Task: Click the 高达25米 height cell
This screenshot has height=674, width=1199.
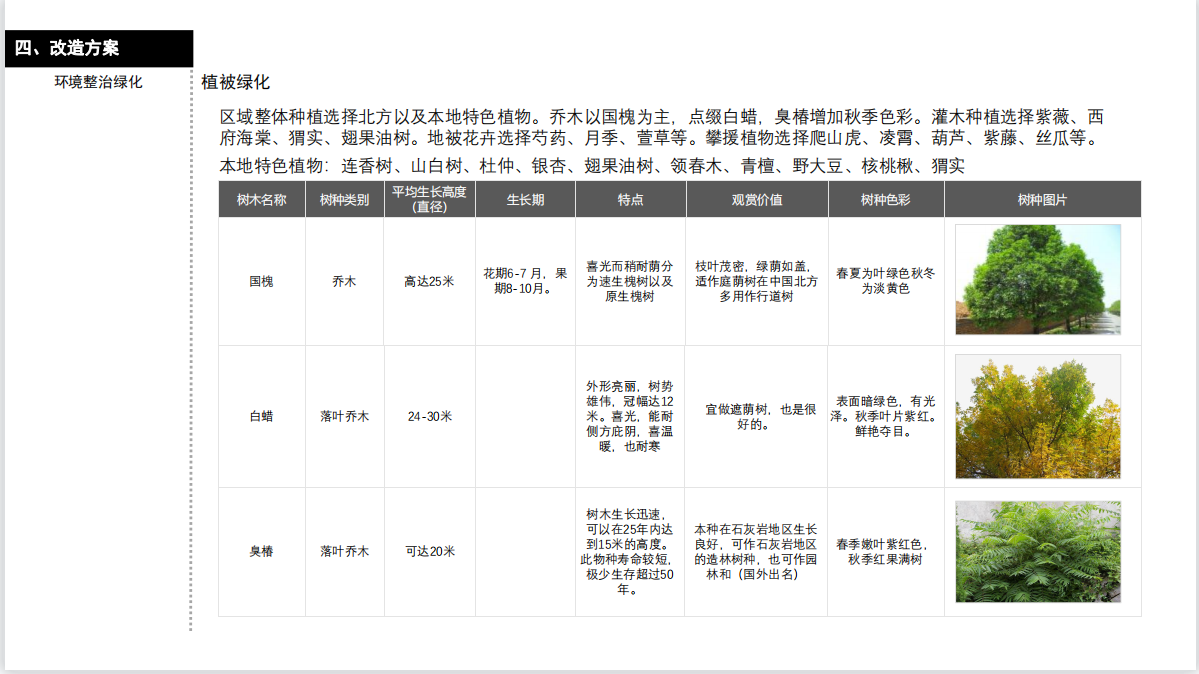Action: click(x=429, y=282)
